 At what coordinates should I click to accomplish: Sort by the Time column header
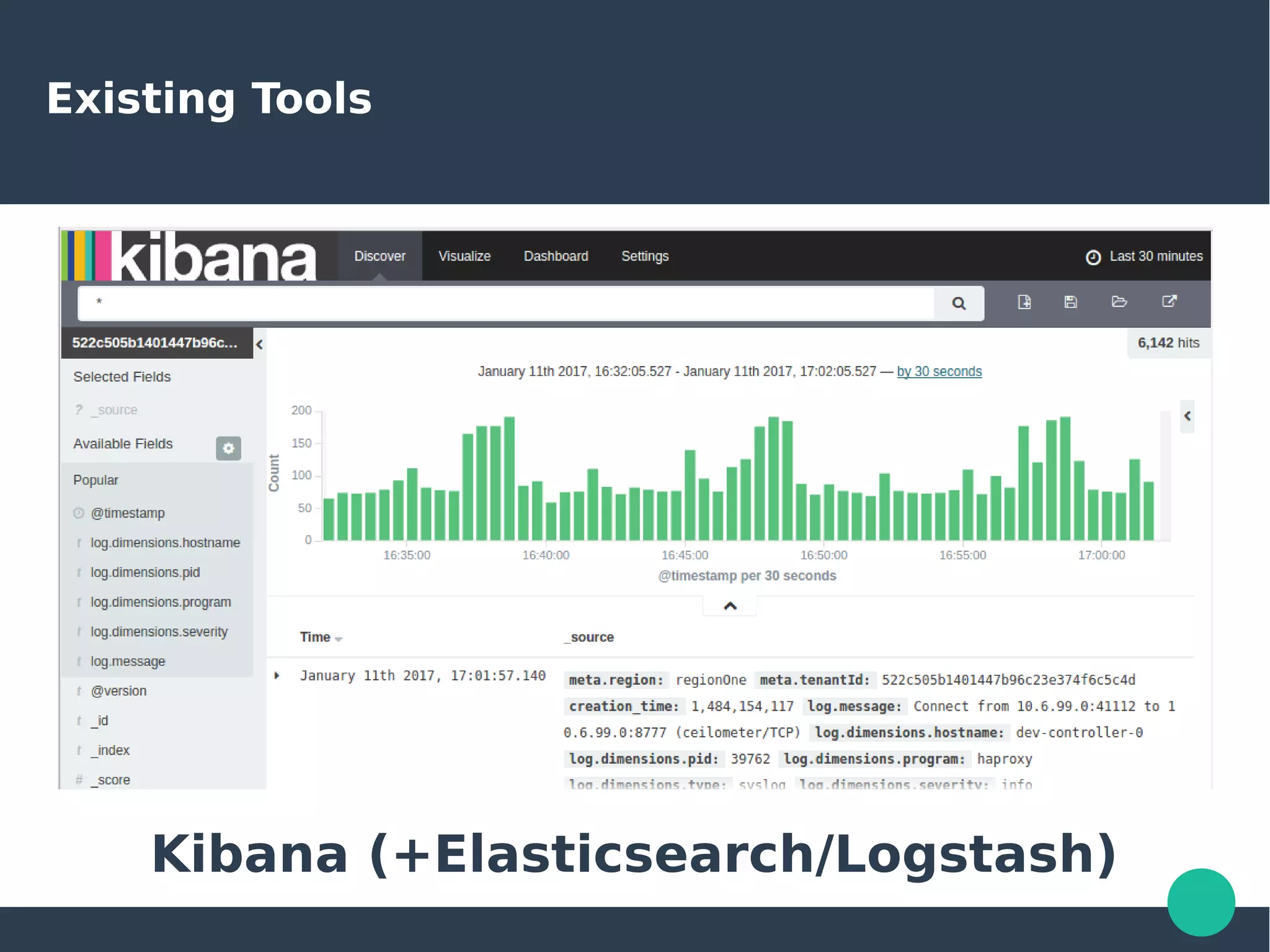tap(321, 638)
